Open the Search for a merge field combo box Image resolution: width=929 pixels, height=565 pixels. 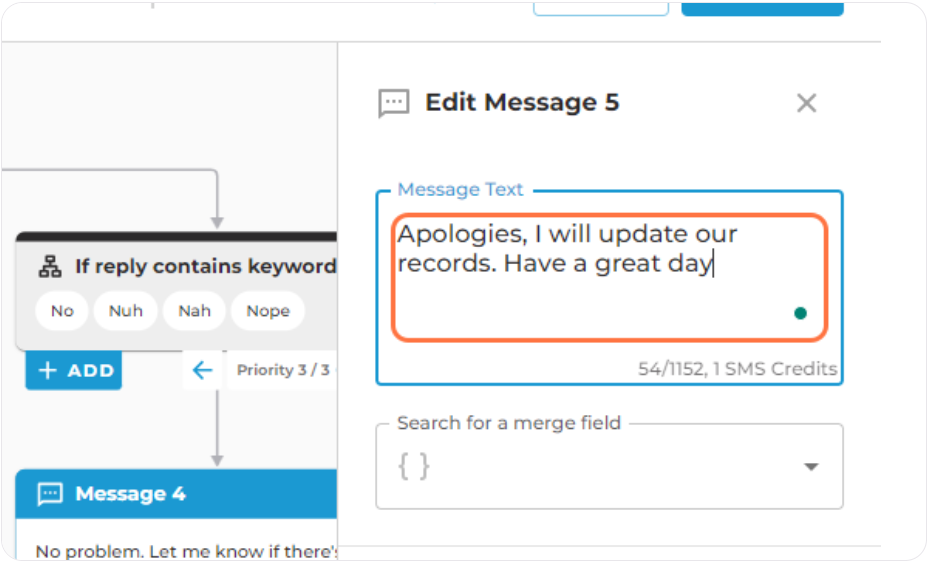click(609, 466)
